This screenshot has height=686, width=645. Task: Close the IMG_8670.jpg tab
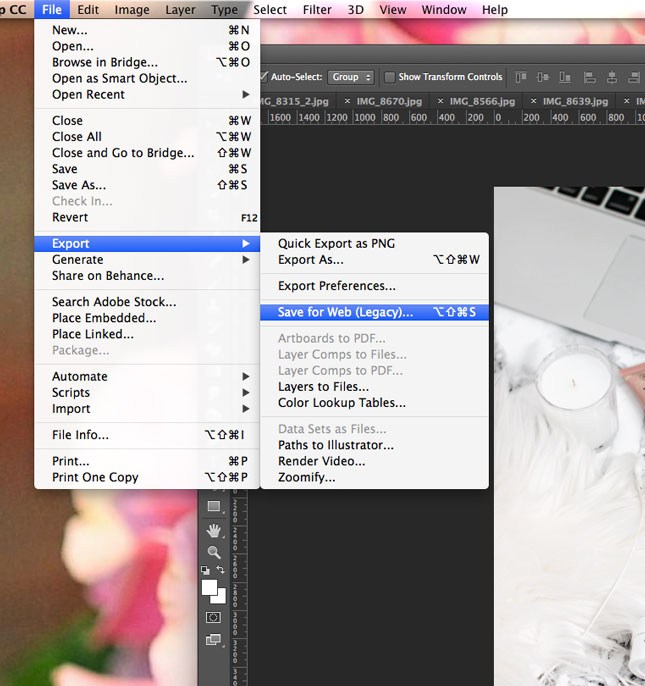347,101
